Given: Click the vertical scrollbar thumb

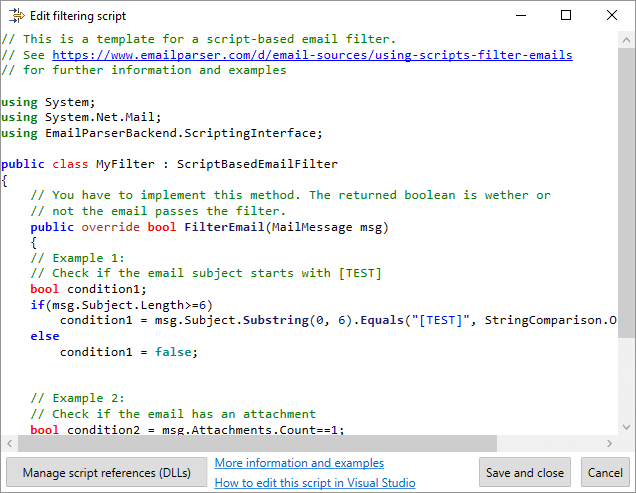Looking at the screenshot, I should 626,192.
